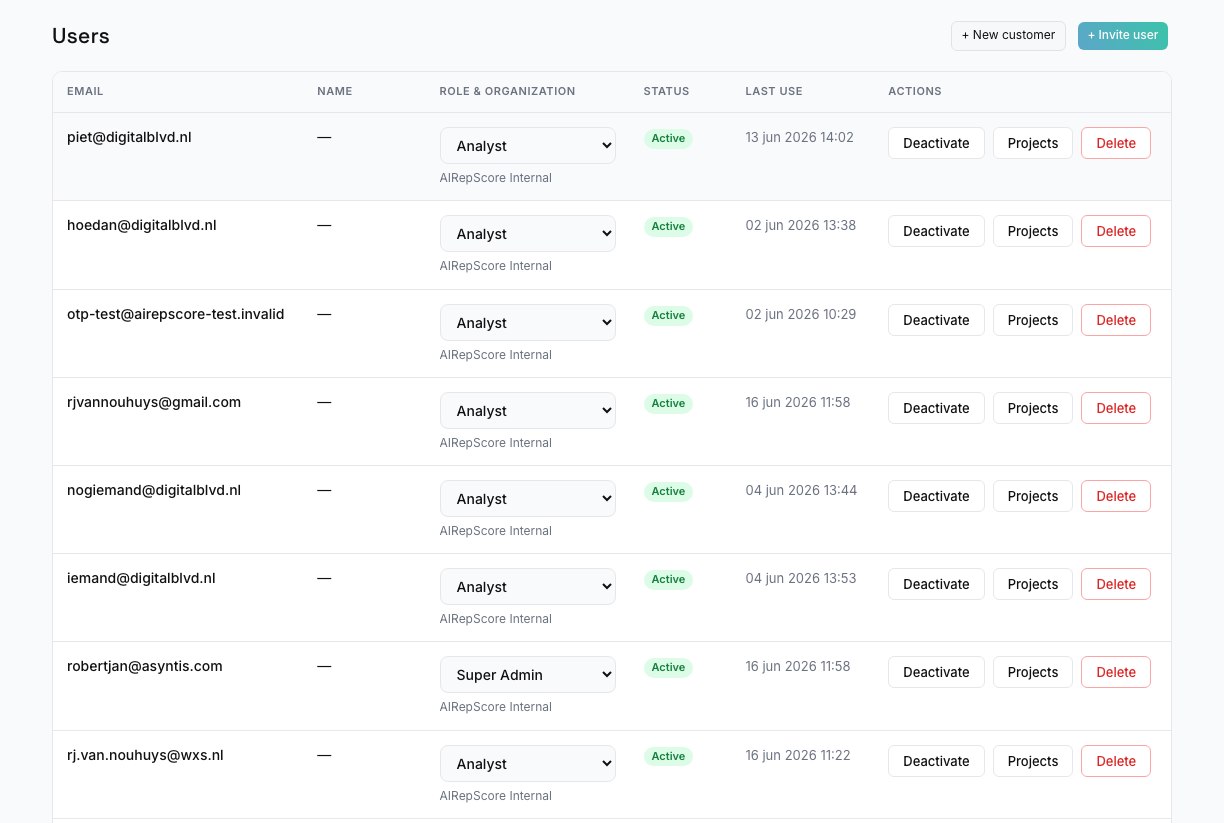Click email robertjan@asyntis.com
This screenshot has height=823, width=1224.
[x=145, y=666]
